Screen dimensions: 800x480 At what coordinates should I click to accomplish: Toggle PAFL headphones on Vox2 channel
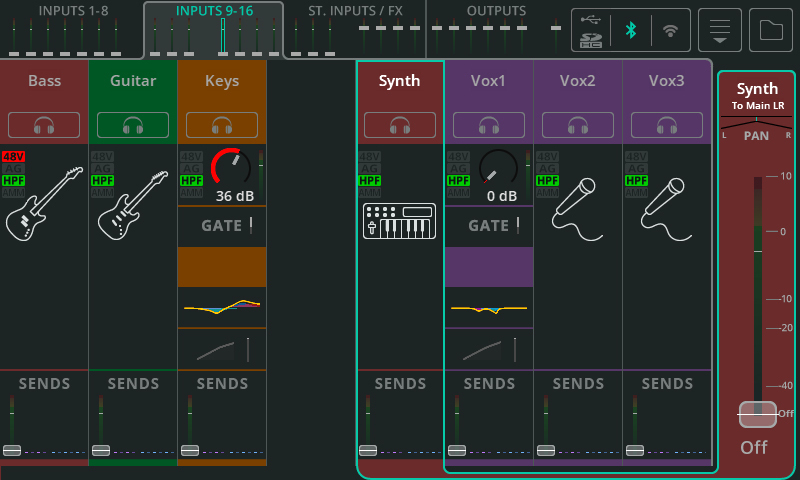pyautogui.click(x=578, y=125)
